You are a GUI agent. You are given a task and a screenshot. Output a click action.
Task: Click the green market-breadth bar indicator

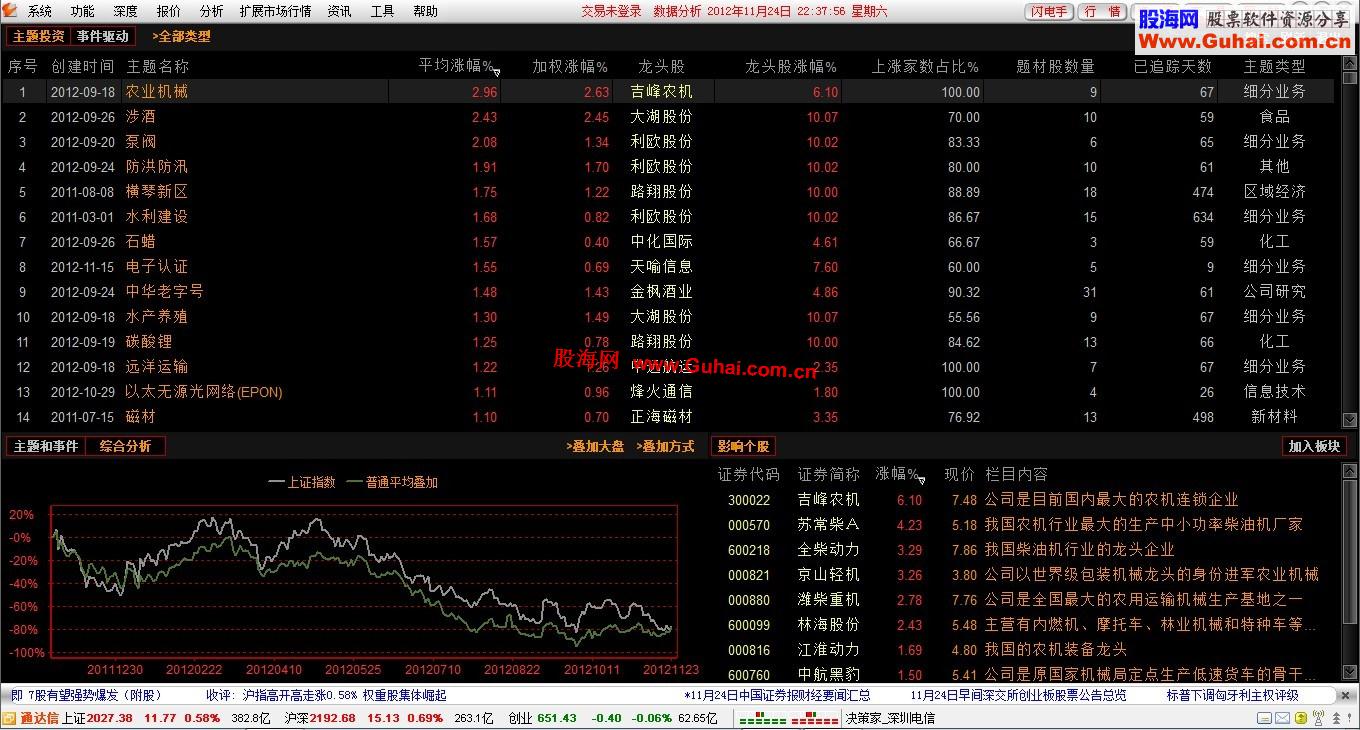pos(763,719)
